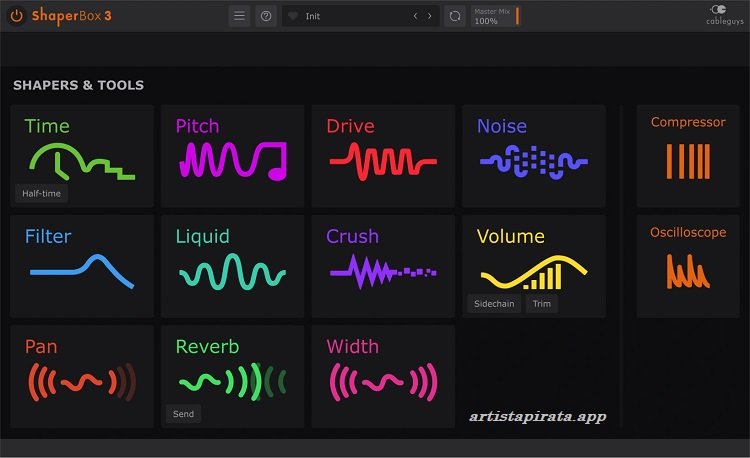Click the preset reload circular arrow icon
This screenshot has height=458, width=750.
pos(455,16)
